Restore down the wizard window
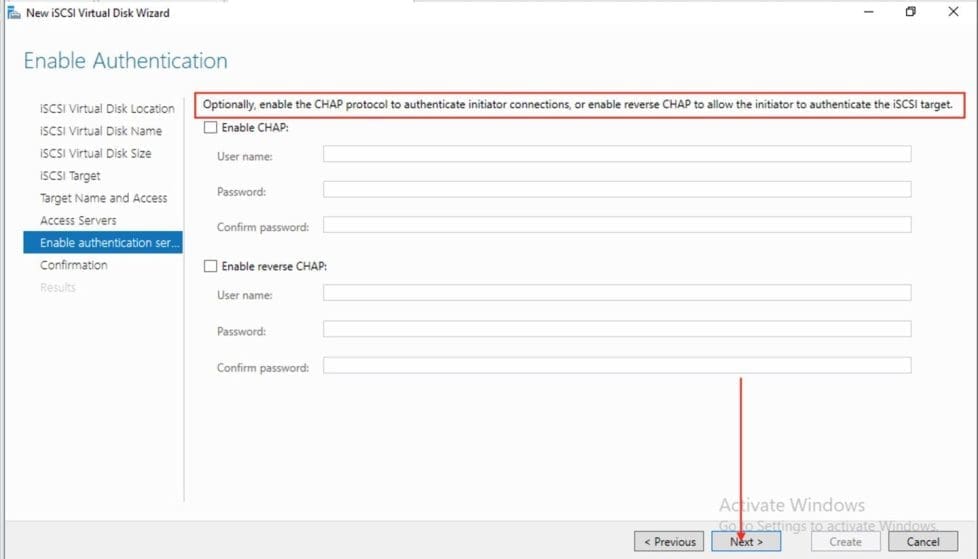This screenshot has height=559, width=978. [910, 13]
